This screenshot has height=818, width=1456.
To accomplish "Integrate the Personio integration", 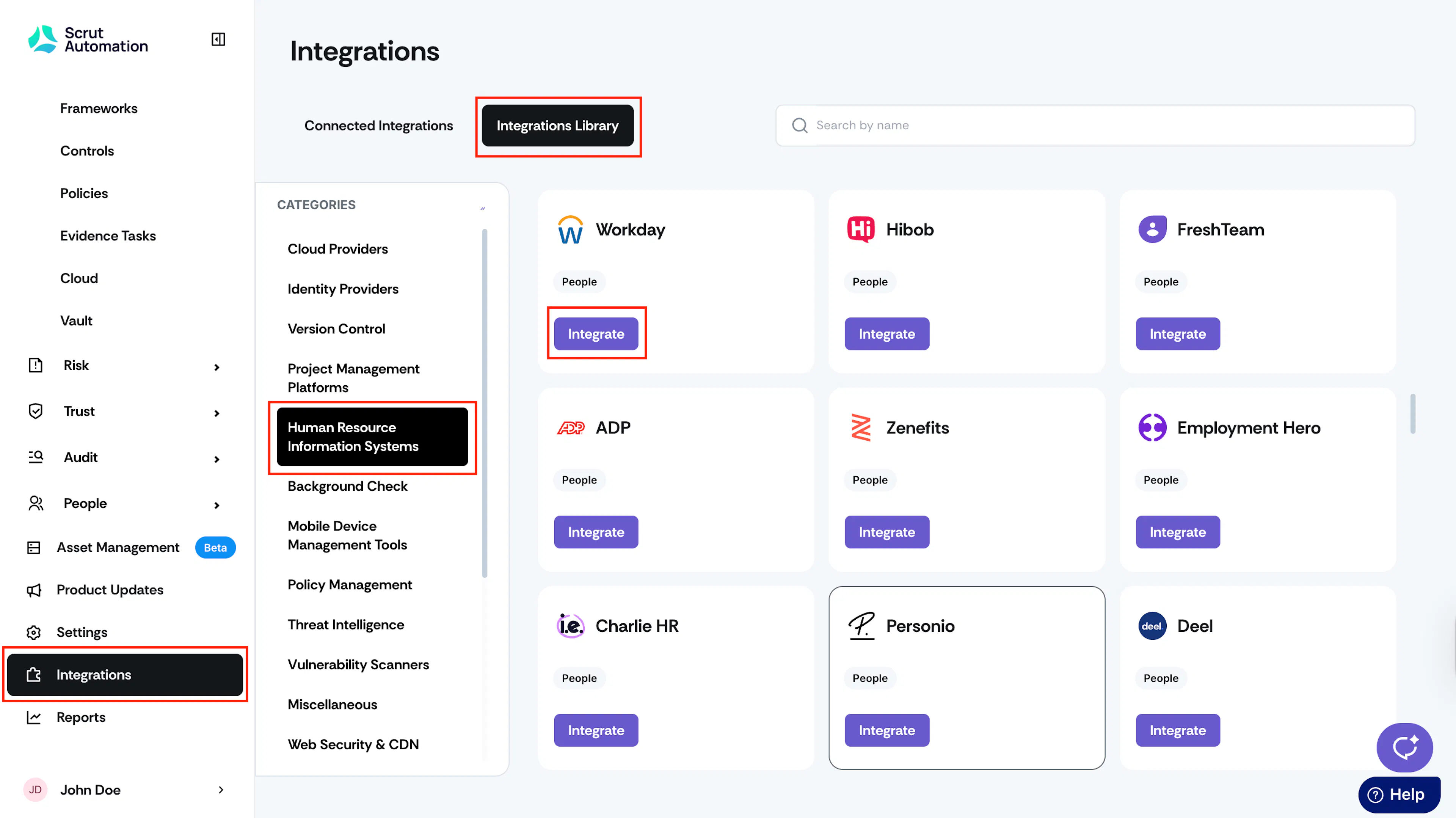I will tap(886, 730).
